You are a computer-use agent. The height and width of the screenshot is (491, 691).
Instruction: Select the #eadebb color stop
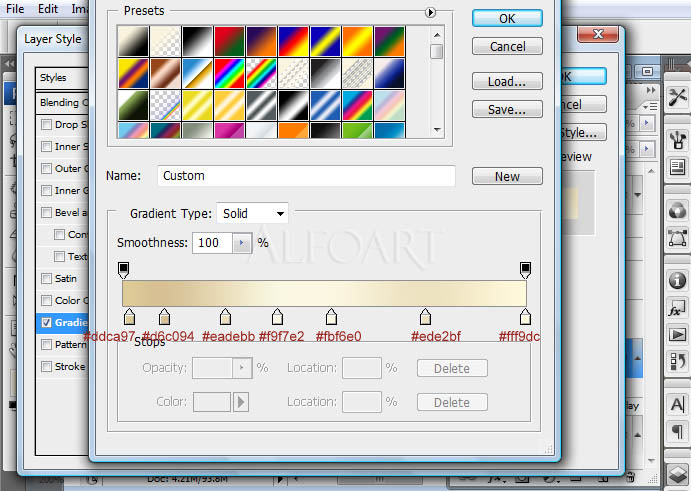pyautogui.click(x=225, y=317)
